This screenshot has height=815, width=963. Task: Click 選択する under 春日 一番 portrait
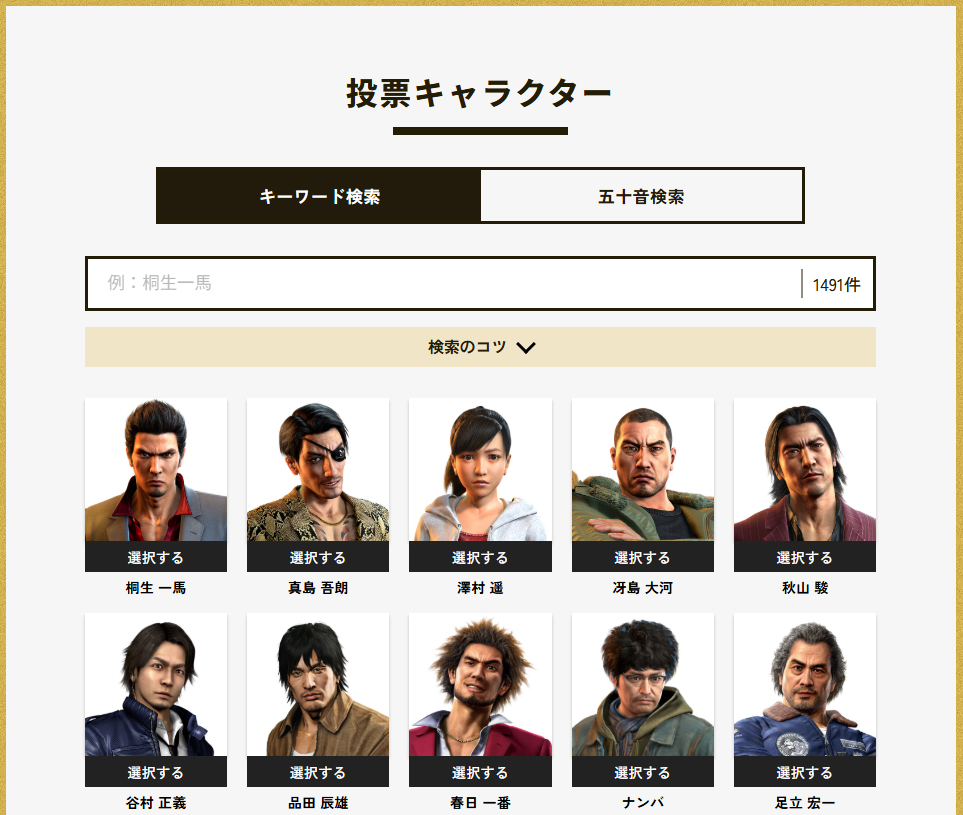click(480, 772)
